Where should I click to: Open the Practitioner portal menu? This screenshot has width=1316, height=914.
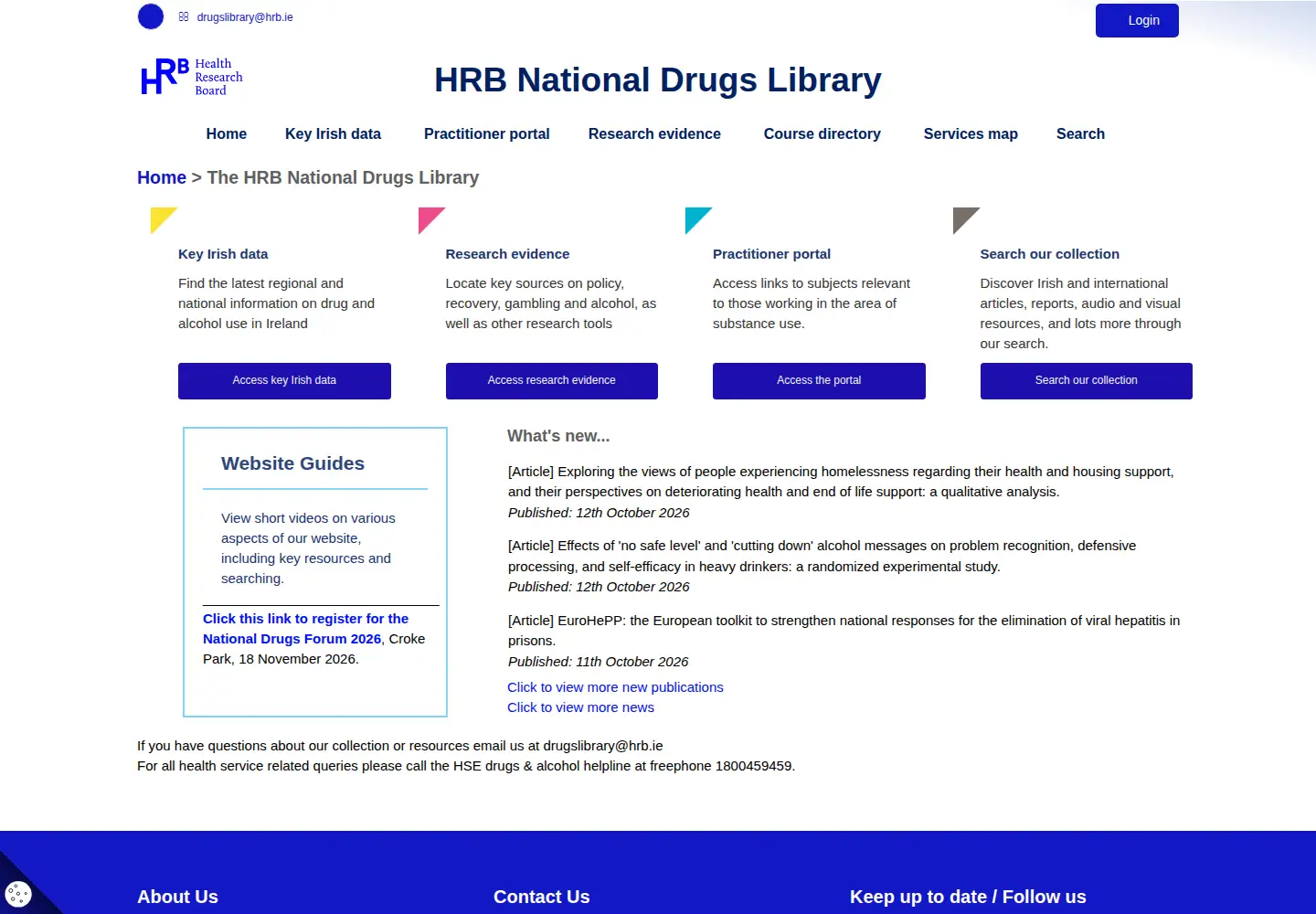[487, 133]
